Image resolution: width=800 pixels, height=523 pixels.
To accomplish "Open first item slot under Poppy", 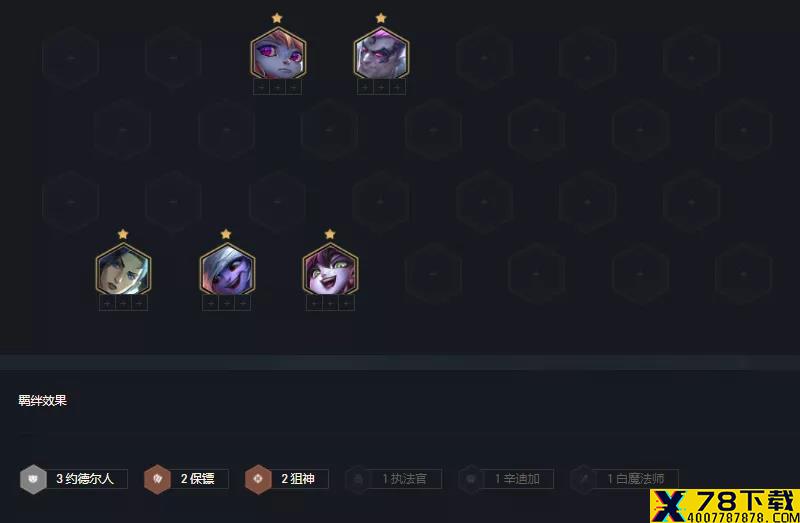I will (261, 87).
